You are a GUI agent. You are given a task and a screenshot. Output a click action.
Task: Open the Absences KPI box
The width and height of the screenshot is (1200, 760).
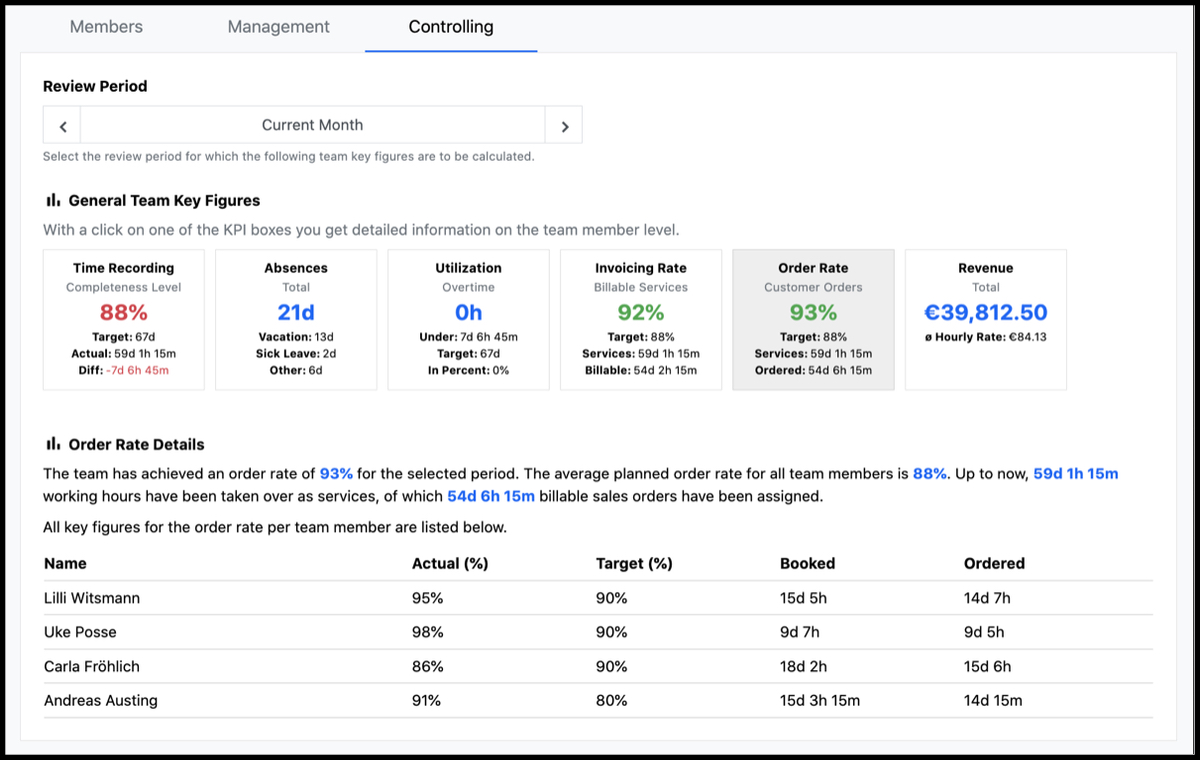click(x=296, y=320)
